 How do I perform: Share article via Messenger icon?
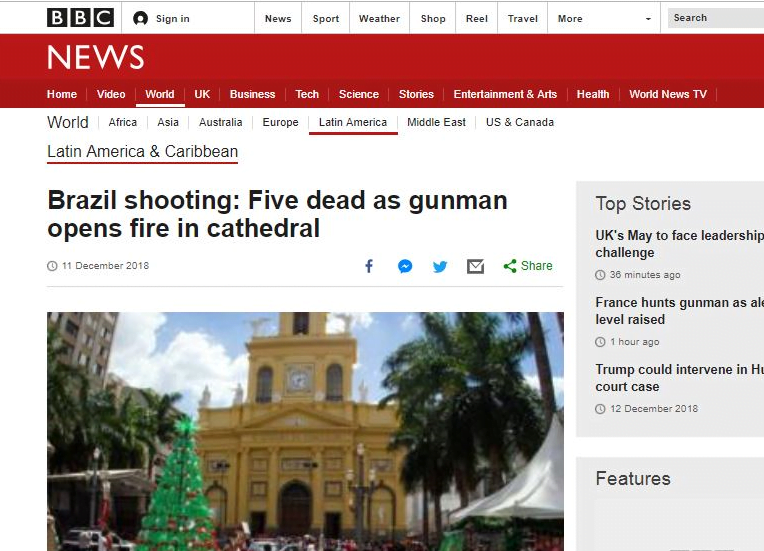pos(405,266)
